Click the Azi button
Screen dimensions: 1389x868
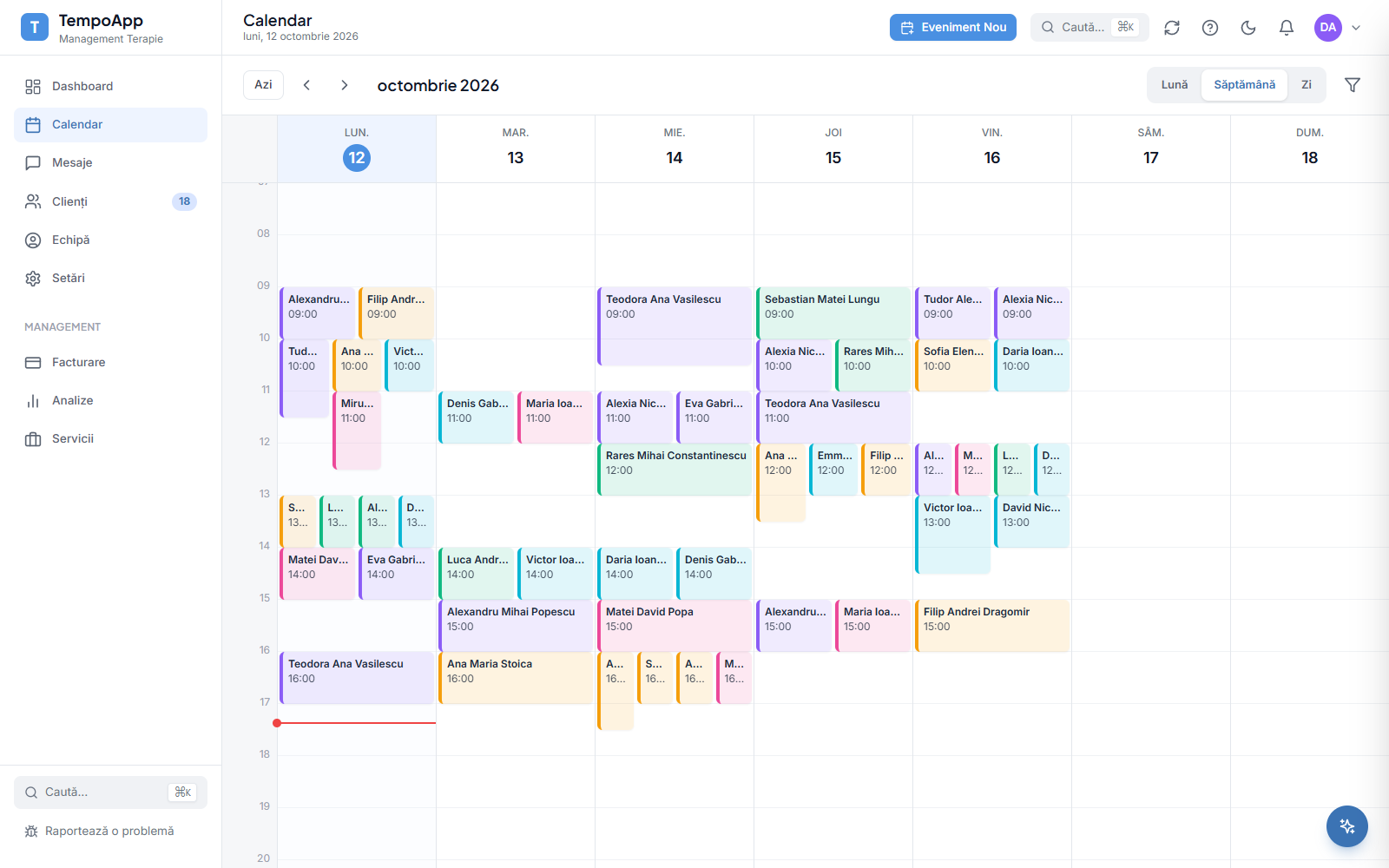(x=263, y=85)
